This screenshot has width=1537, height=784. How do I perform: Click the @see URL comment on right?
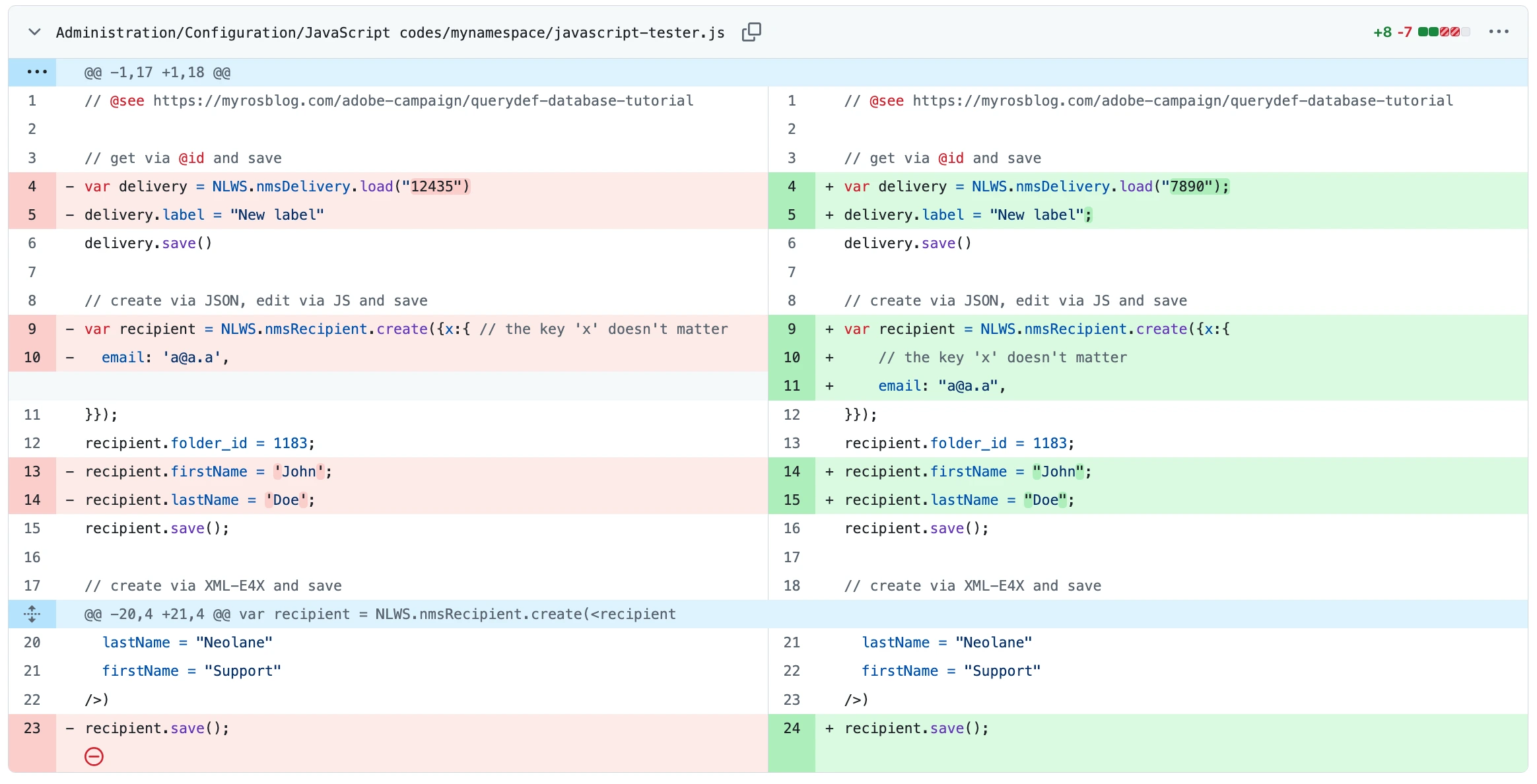[x=1149, y=101]
